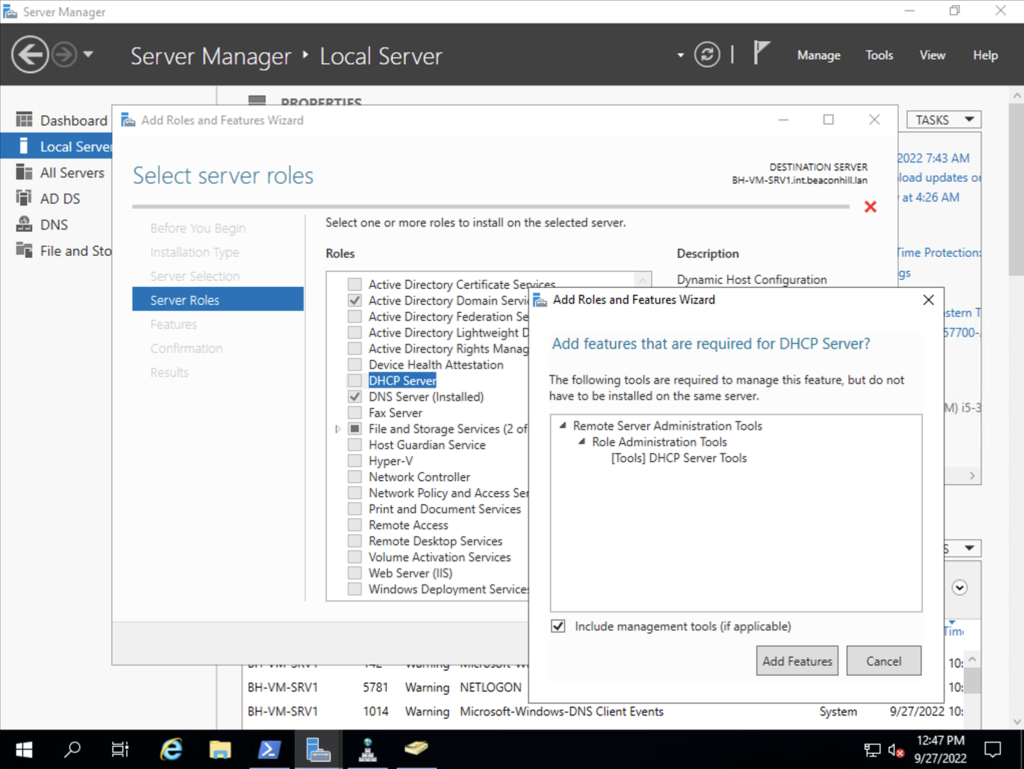The image size is (1024, 769).
Task: Click the red X error icon in wizard
Action: pyautogui.click(x=870, y=207)
